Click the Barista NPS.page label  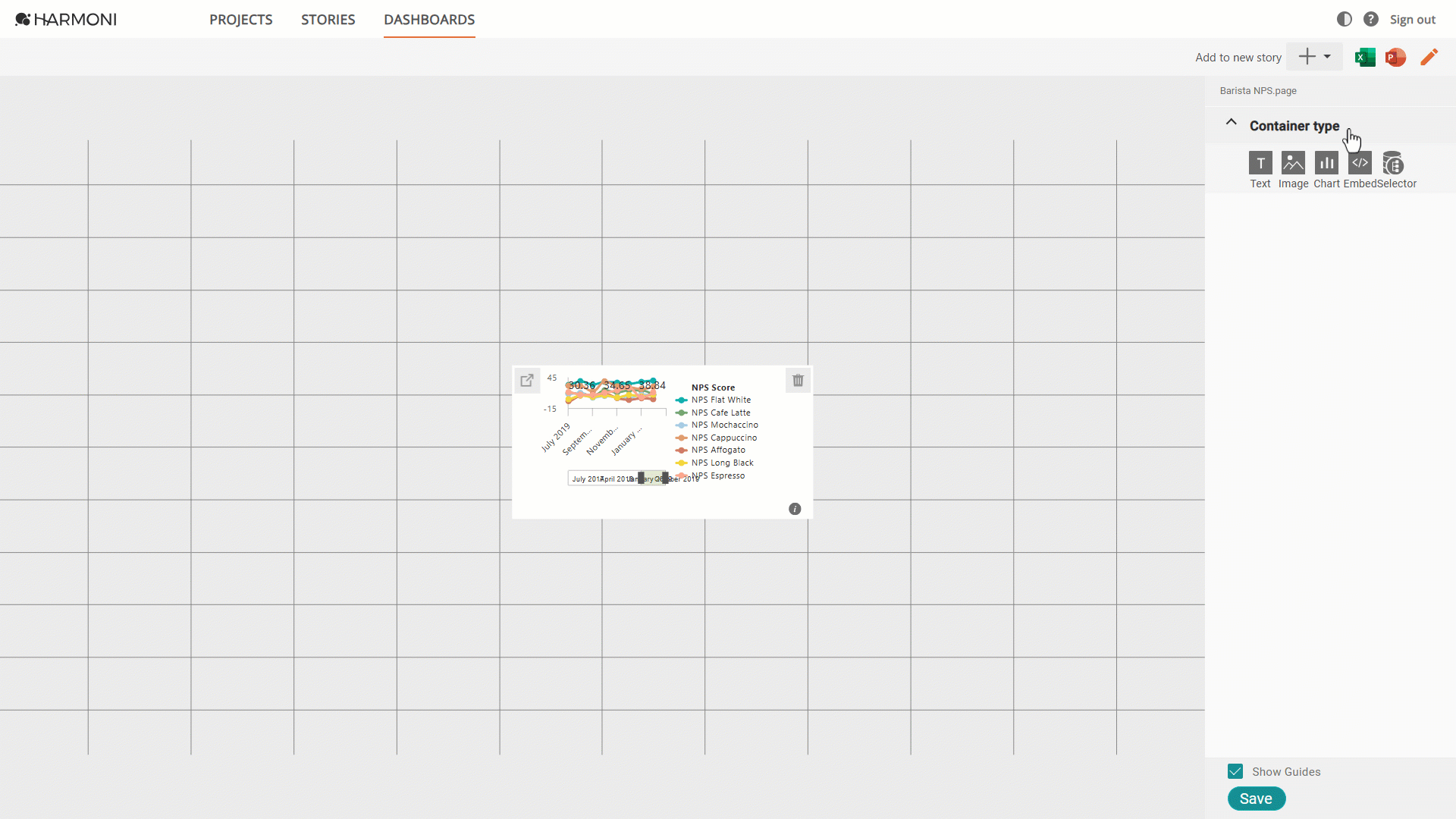pyautogui.click(x=1258, y=91)
